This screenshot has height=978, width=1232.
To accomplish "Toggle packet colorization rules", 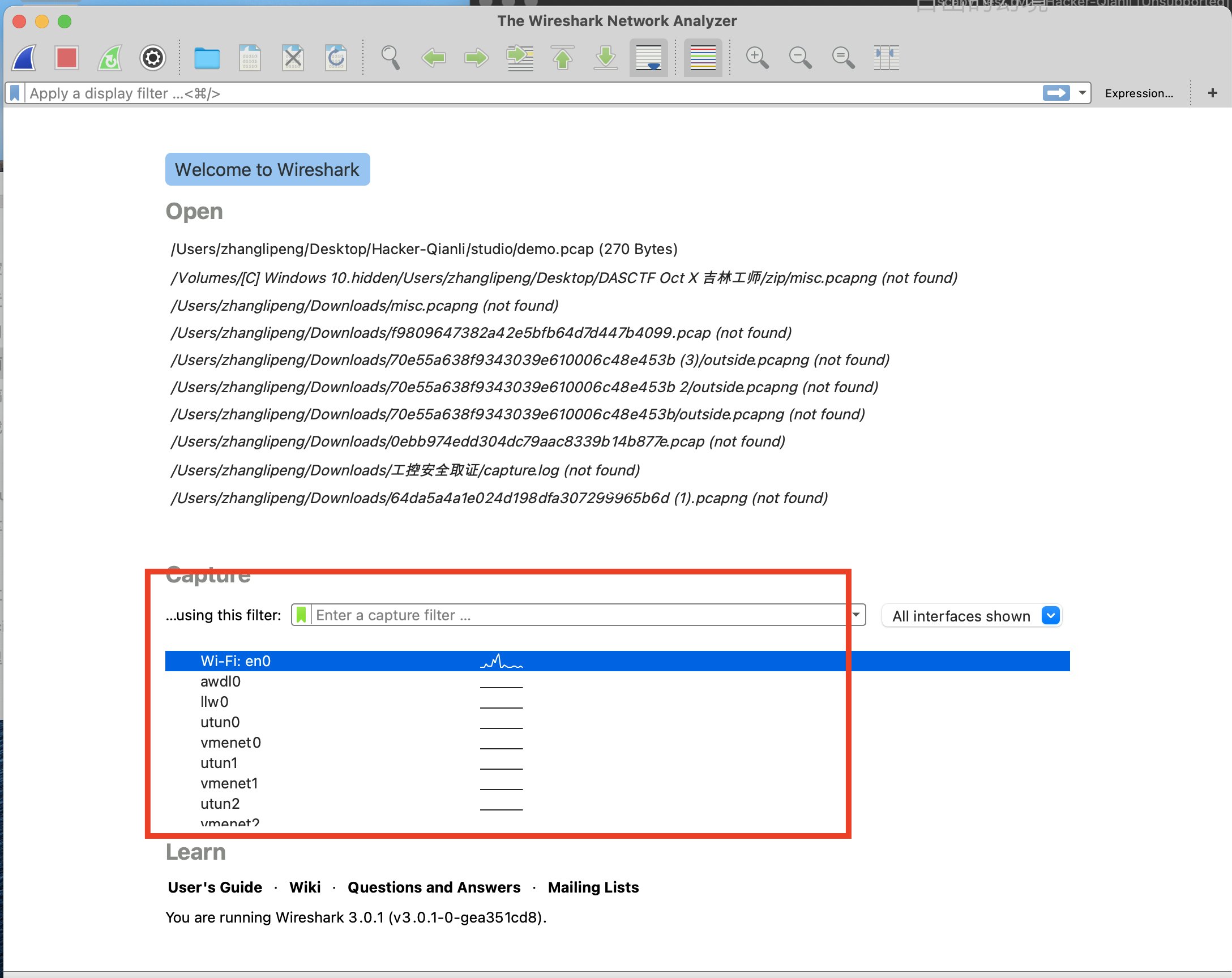I will click(703, 58).
